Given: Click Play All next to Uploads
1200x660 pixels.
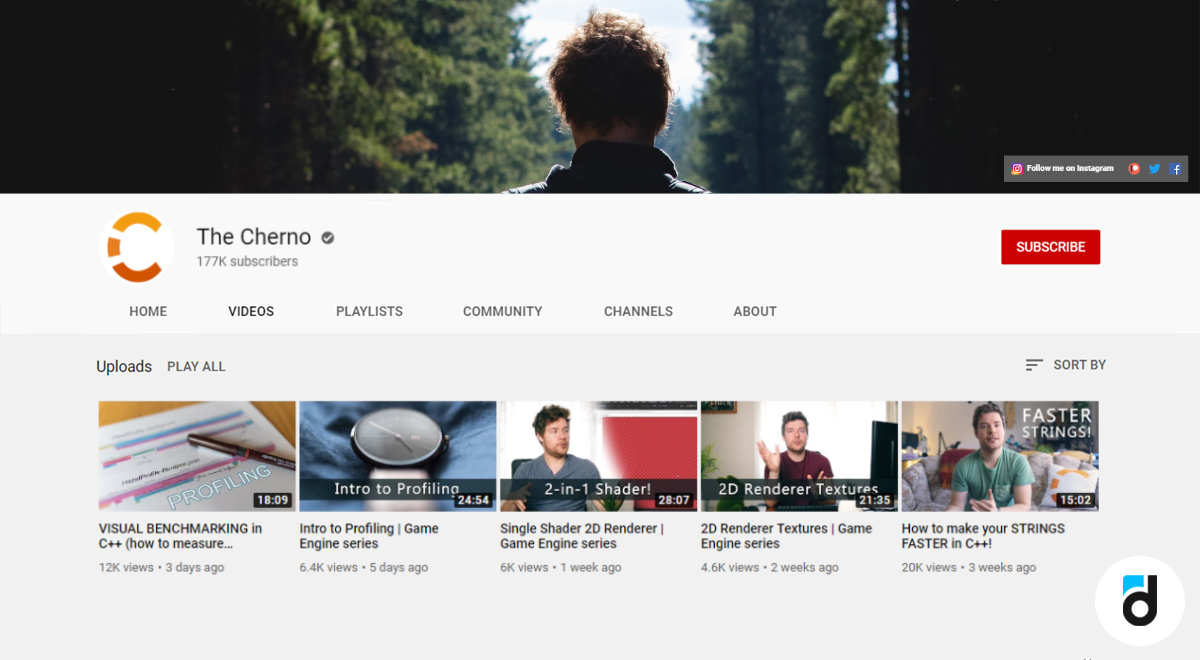Looking at the screenshot, I should pos(196,366).
